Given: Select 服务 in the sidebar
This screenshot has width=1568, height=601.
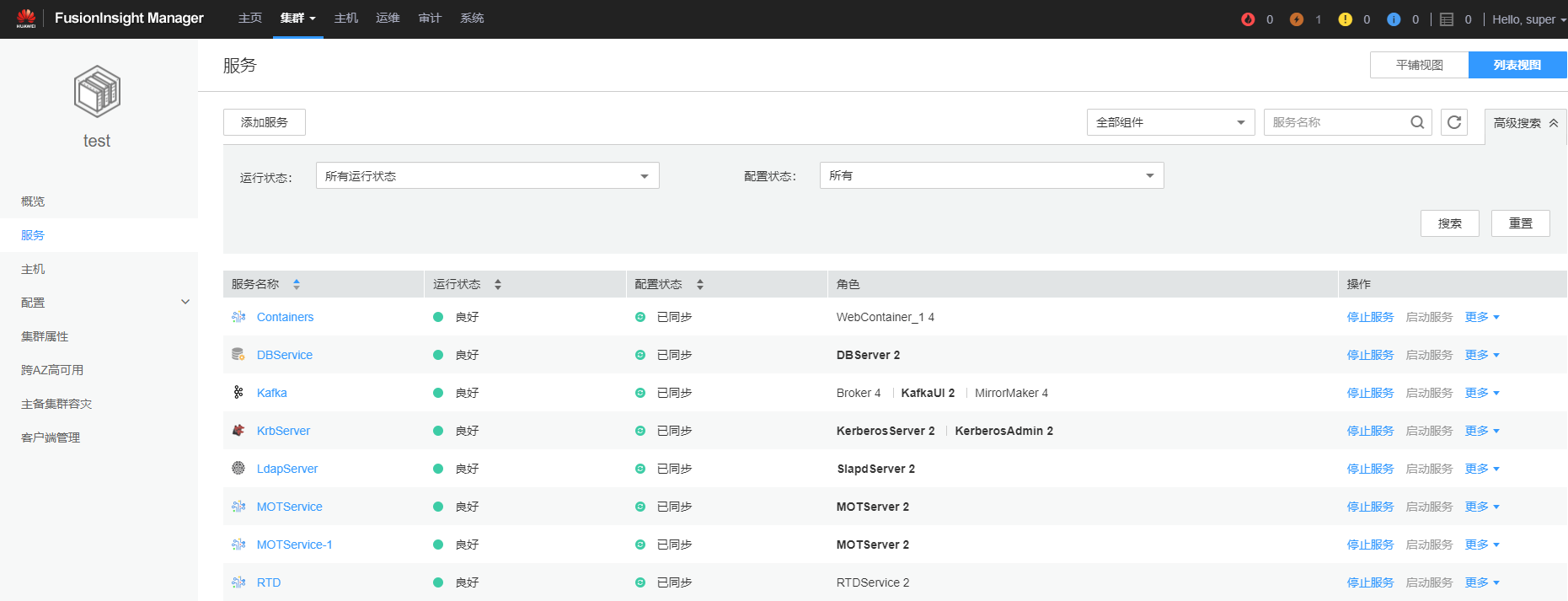Looking at the screenshot, I should click(33, 235).
